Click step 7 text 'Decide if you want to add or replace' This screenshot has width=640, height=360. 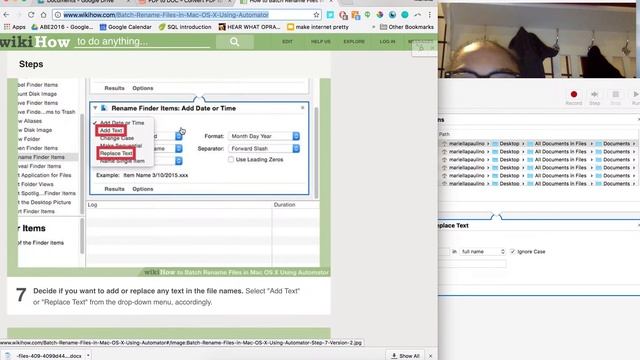(x=138, y=291)
